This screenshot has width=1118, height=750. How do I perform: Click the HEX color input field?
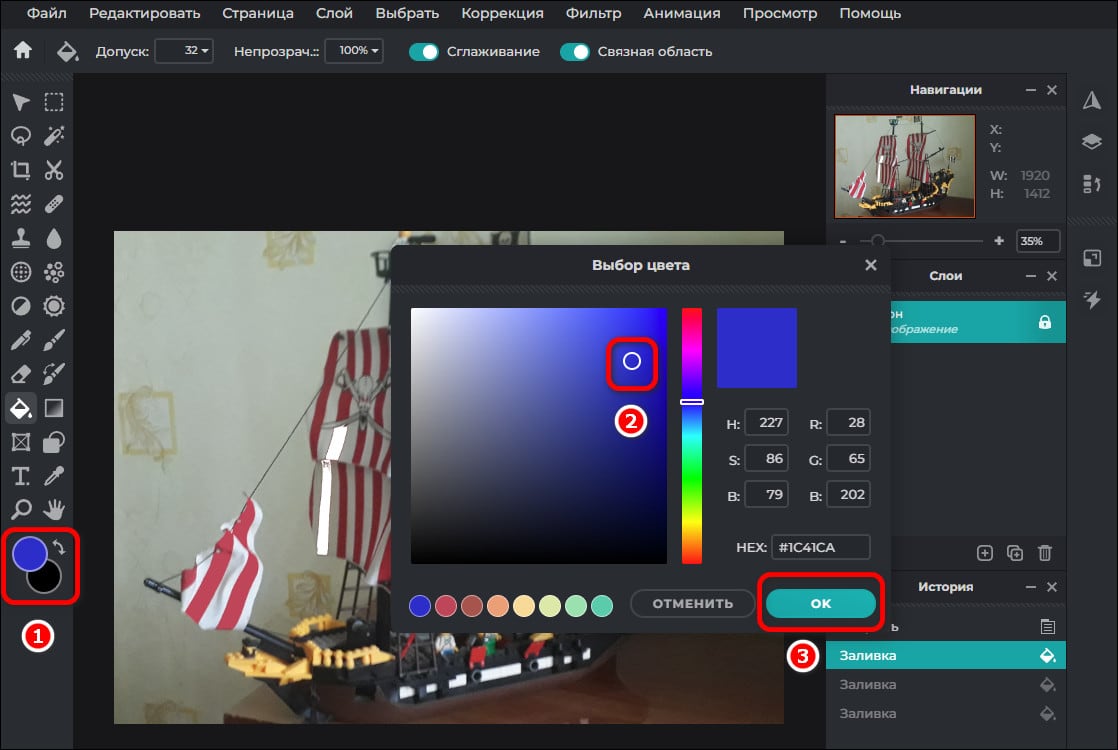coord(819,547)
